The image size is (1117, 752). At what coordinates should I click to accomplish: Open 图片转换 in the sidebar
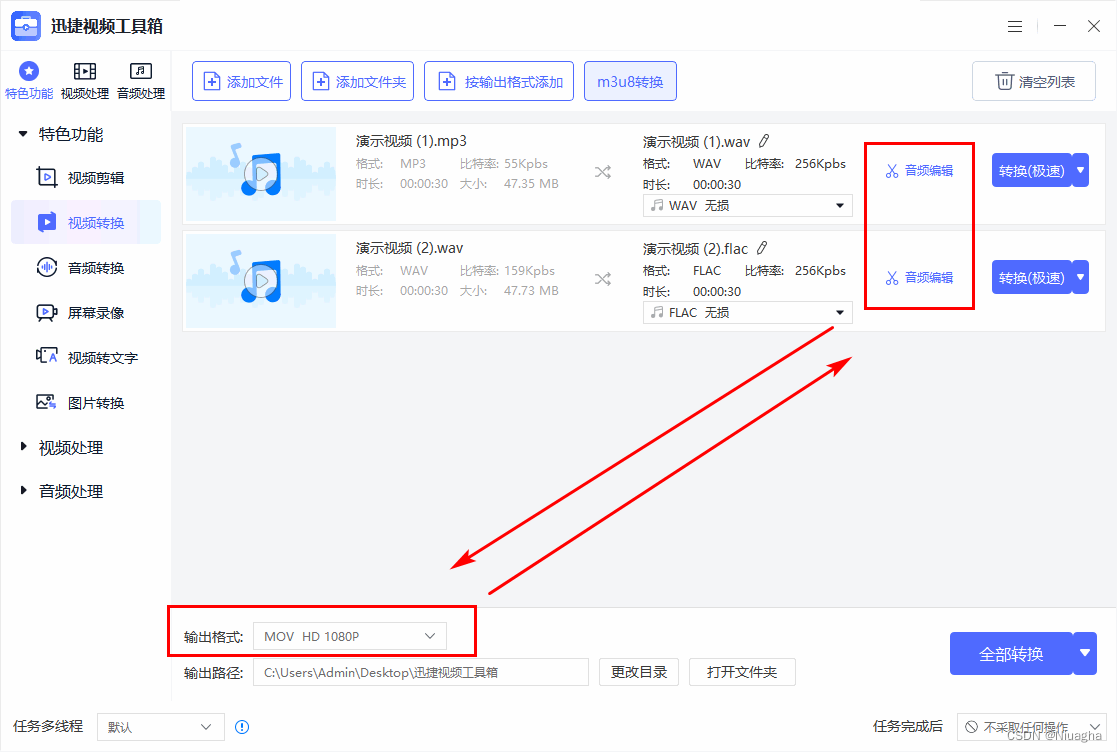pos(85,402)
